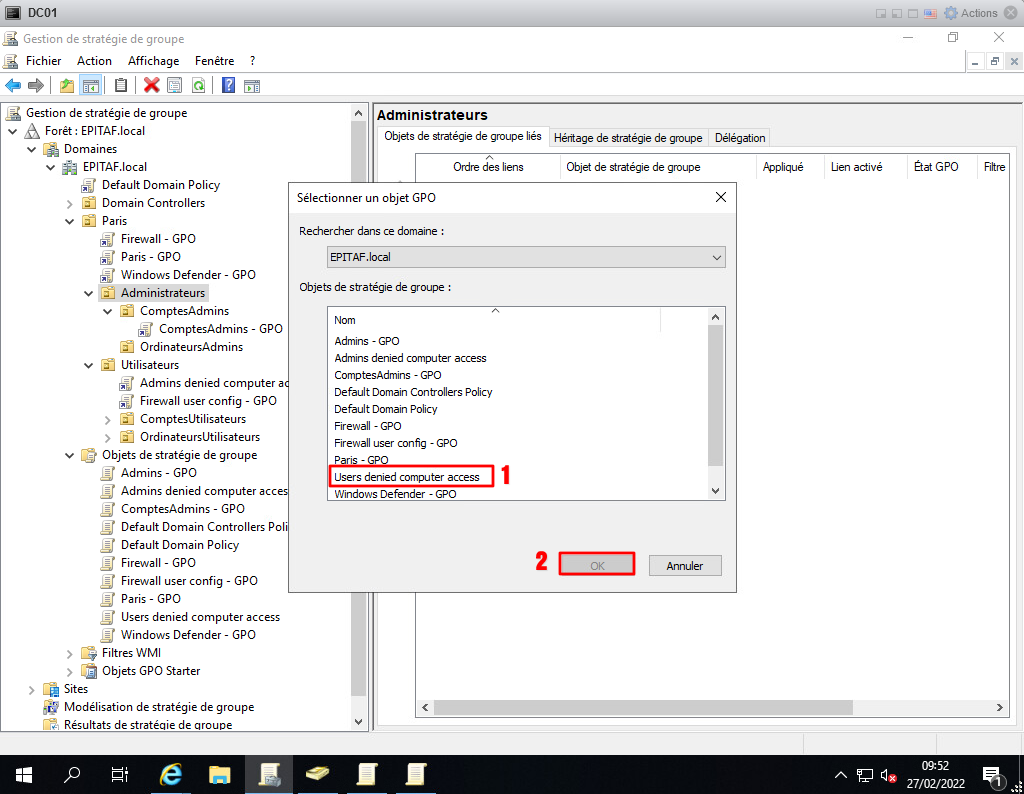
Task: Expand the Domain Controllers tree node
Action: (70, 203)
